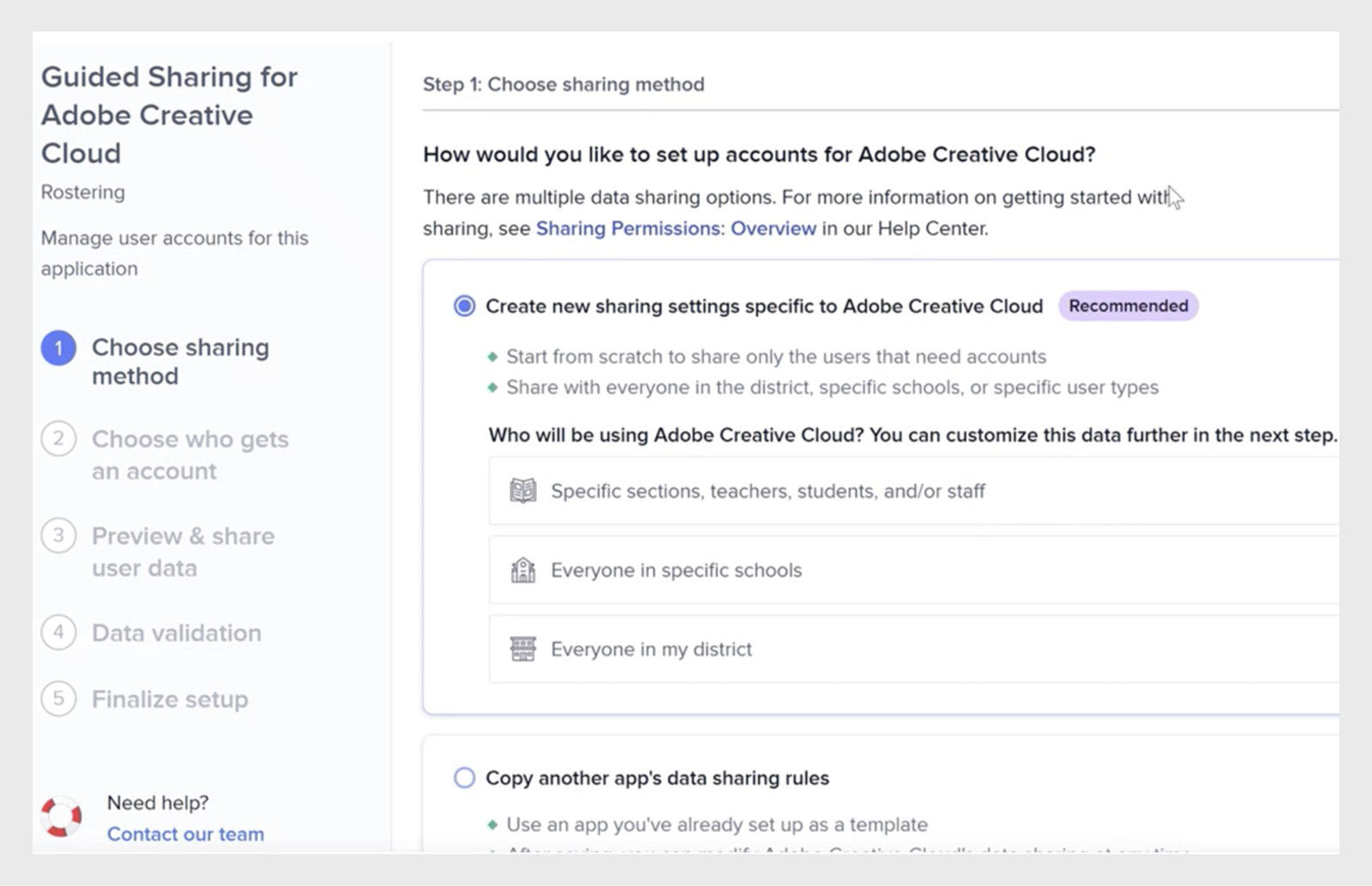Viewport: 1372px width, 886px height.
Task: Select 'Create new sharing settings' radio button
Action: coord(464,306)
